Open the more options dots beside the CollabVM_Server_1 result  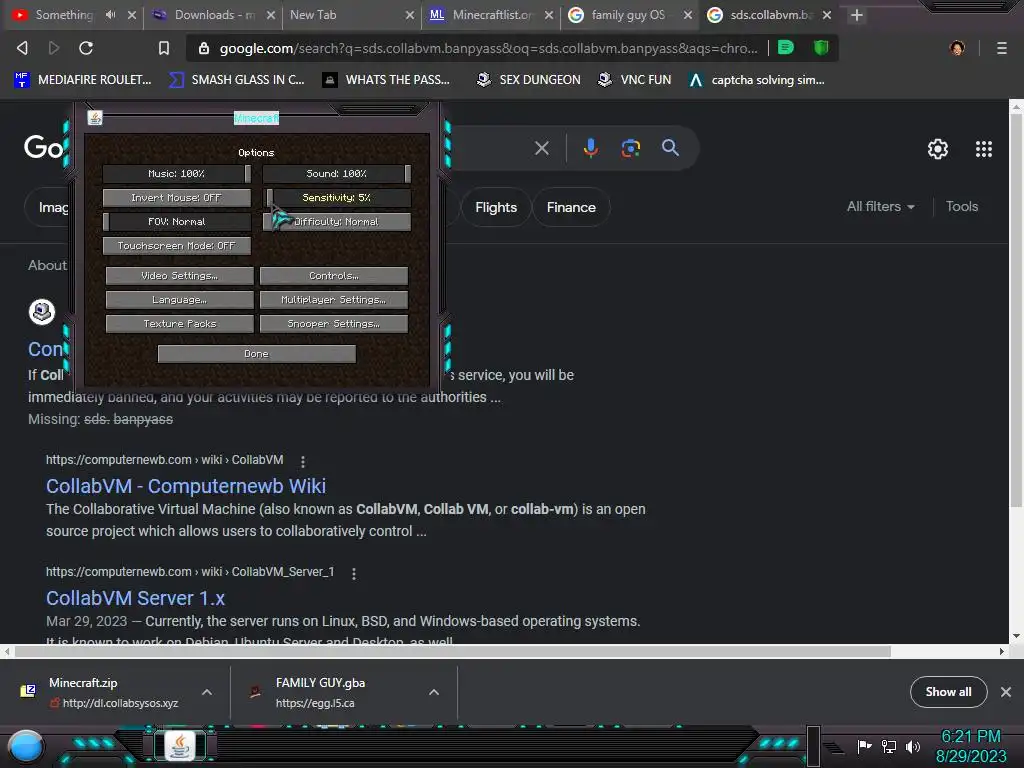click(354, 573)
